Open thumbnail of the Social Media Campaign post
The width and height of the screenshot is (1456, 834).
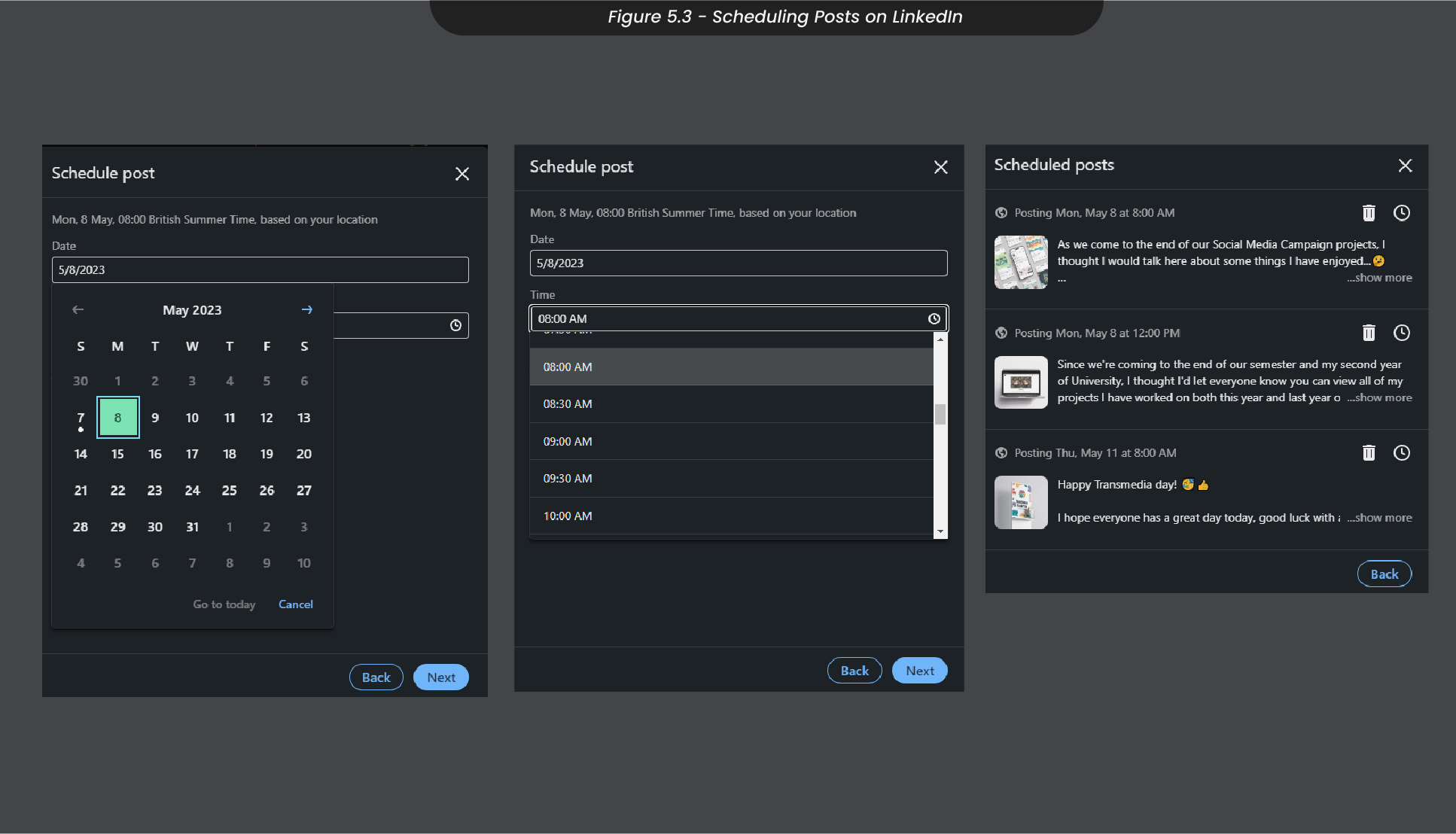click(x=1021, y=263)
